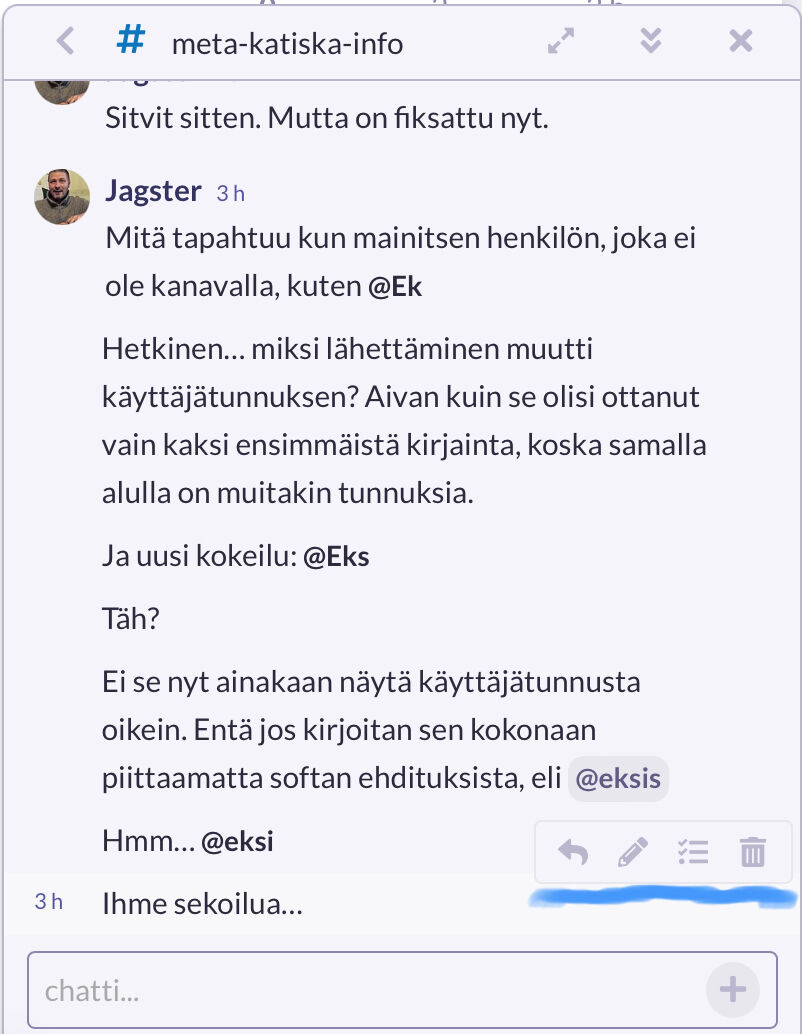Edit the message with pencil icon

coord(632,853)
